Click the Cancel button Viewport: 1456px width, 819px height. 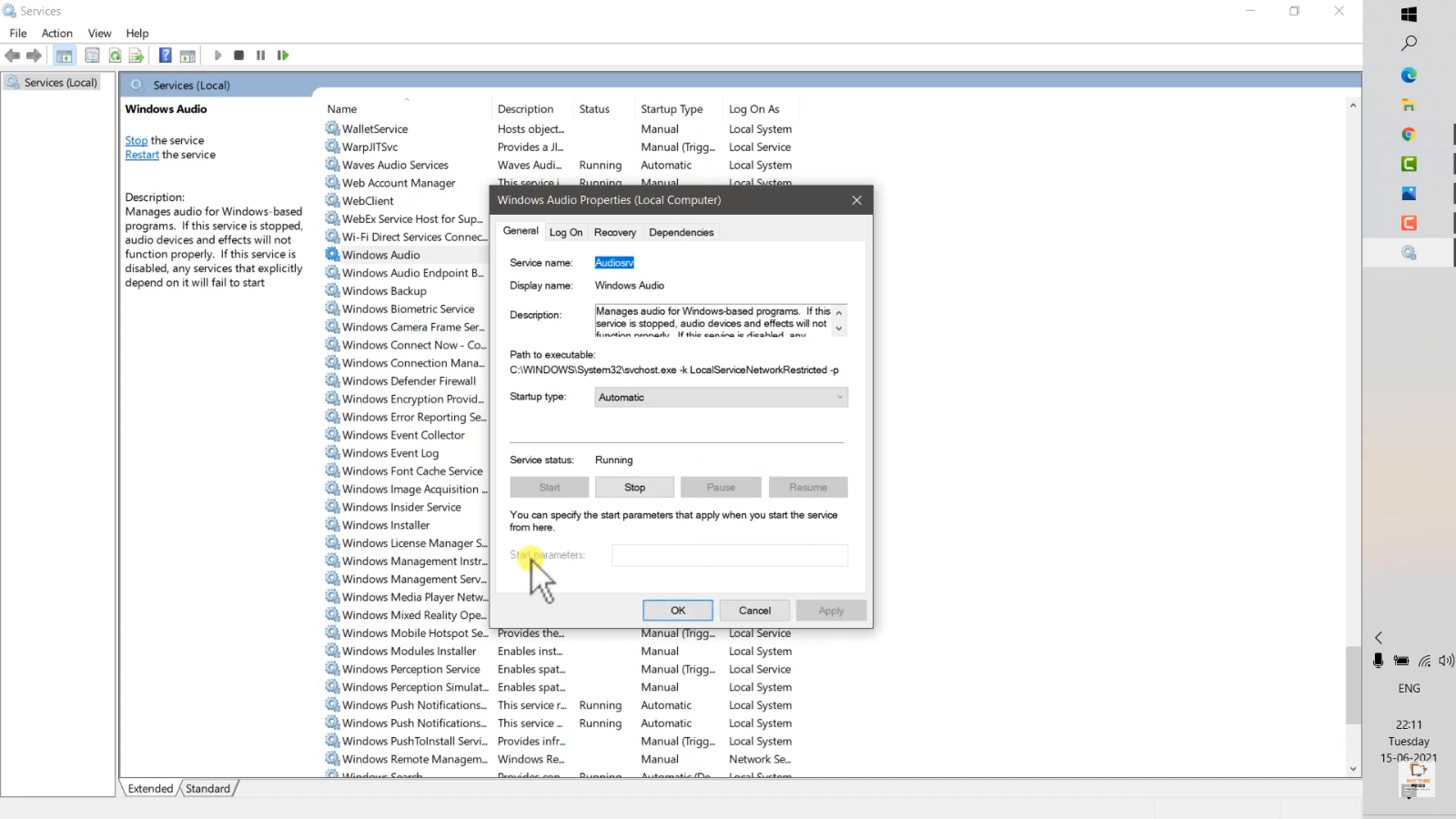[754, 611]
